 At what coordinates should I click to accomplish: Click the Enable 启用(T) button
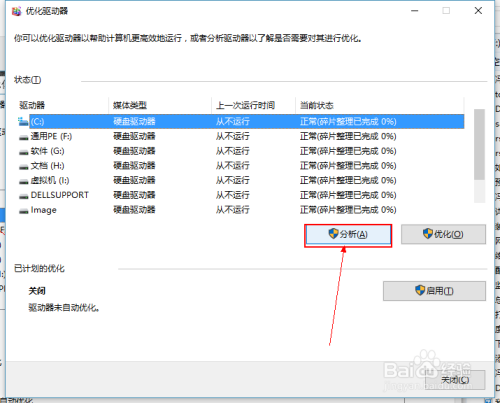click(x=434, y=291)
